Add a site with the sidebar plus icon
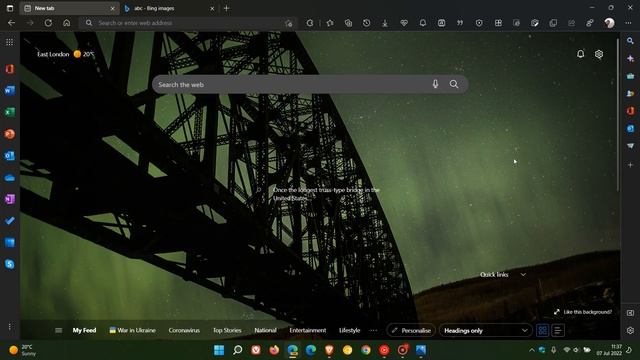The image size is (640, 360). (630, 165)
